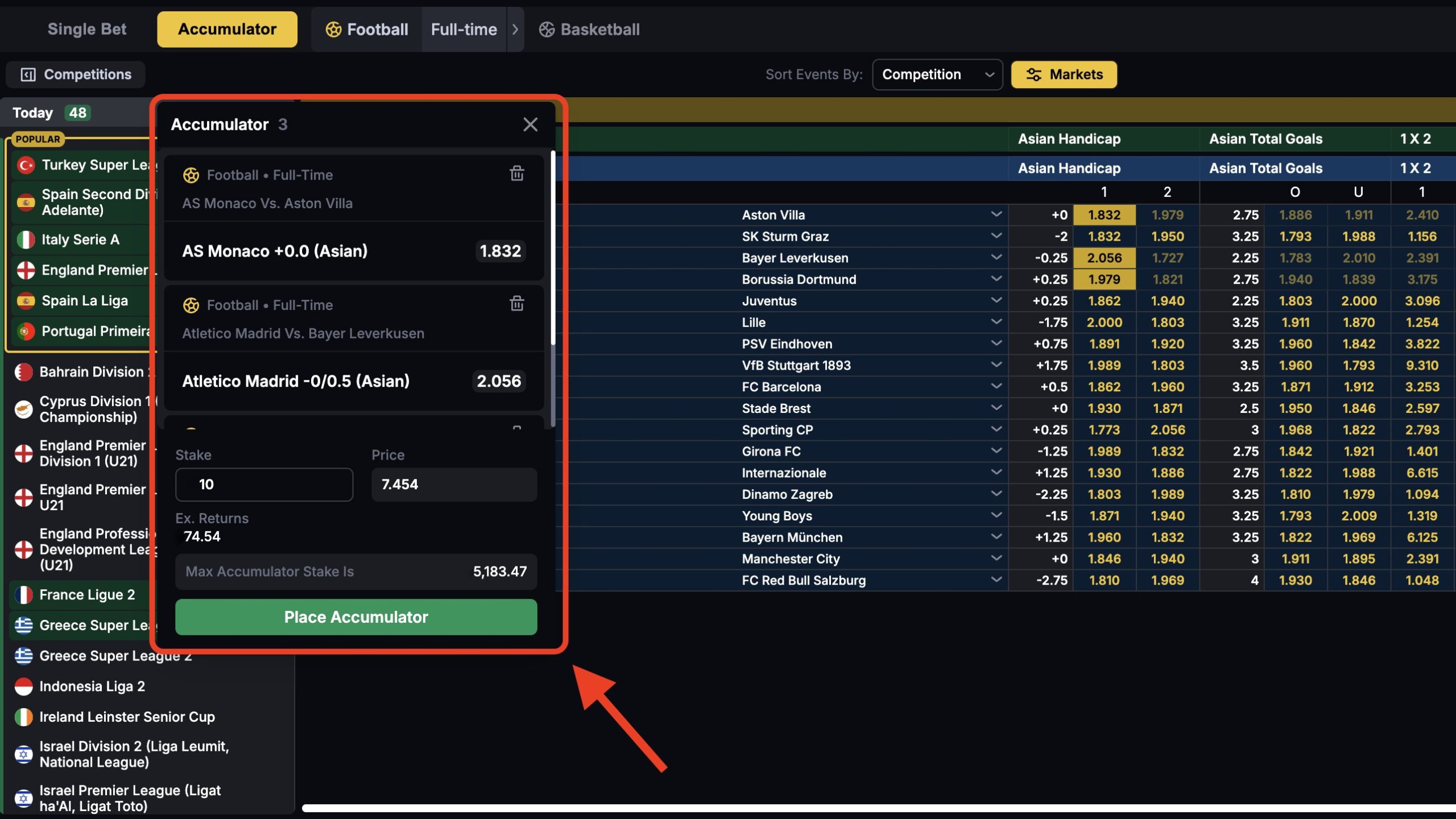
Task: Toggle Borussia Dortmund handicap odds 1.979
Action: click(x=1104, y=280)
